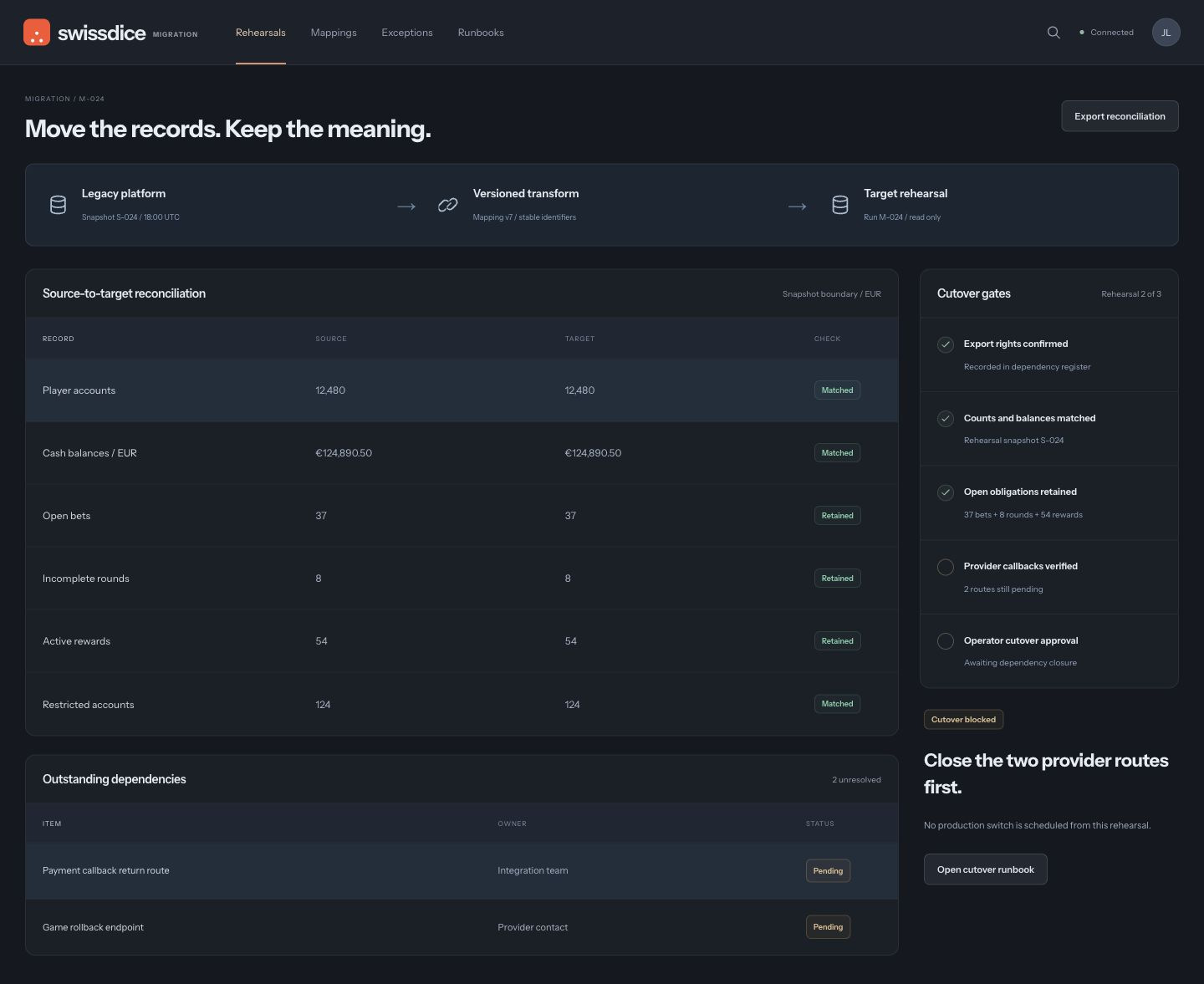
Task: Click the Matched badge for Cash balances
Action: coord(837,453)
